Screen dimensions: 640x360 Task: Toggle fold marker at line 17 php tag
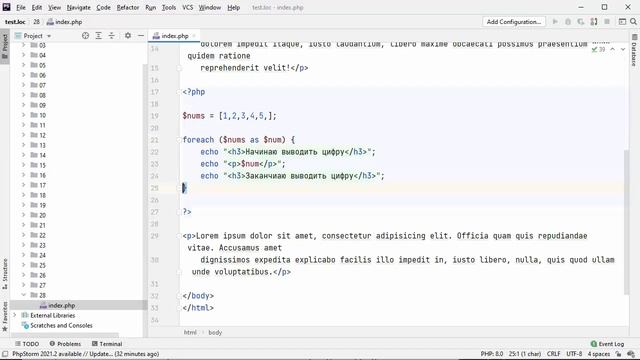pyautogui.click(x=179, y=92)
